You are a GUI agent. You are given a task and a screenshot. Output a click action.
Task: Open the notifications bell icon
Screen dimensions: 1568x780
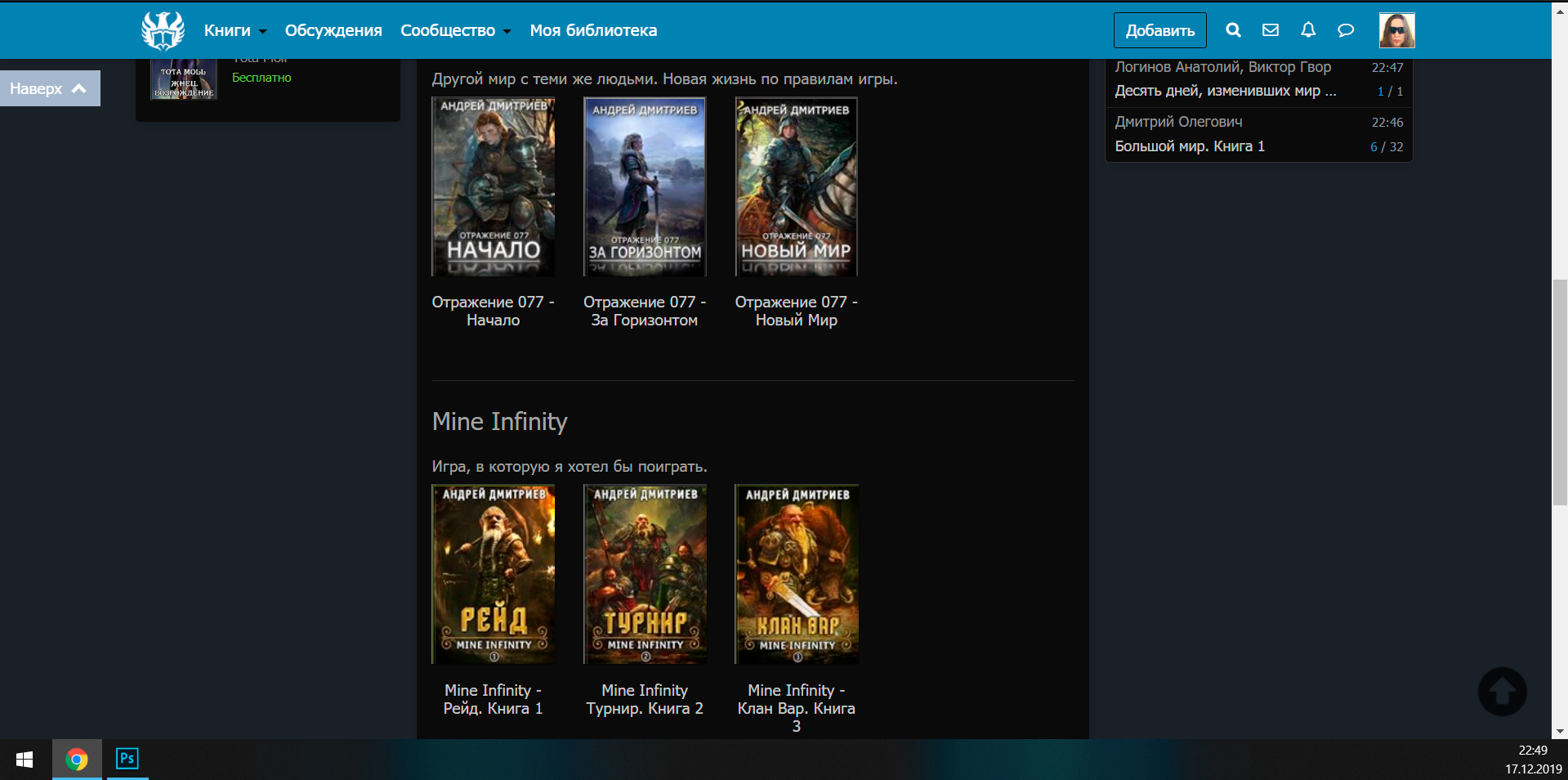point(1307,30)
